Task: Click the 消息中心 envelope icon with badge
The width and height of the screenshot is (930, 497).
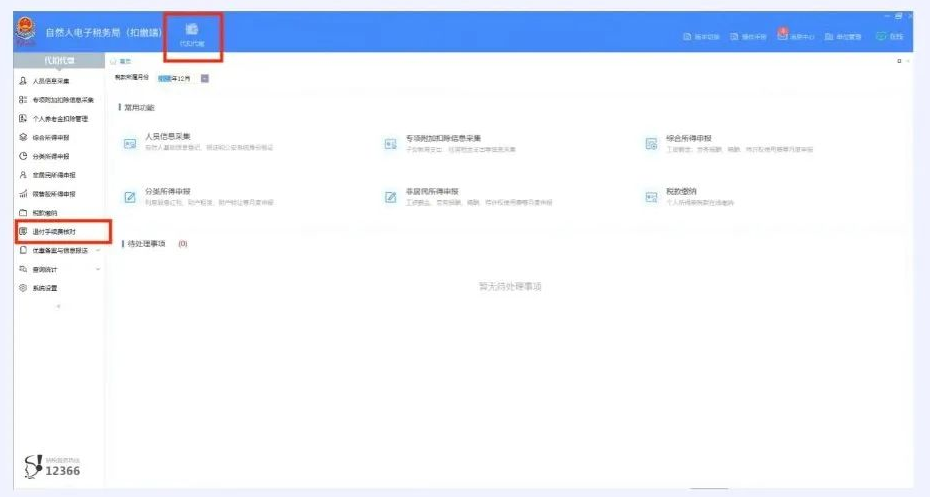Action: coord(782,36)
